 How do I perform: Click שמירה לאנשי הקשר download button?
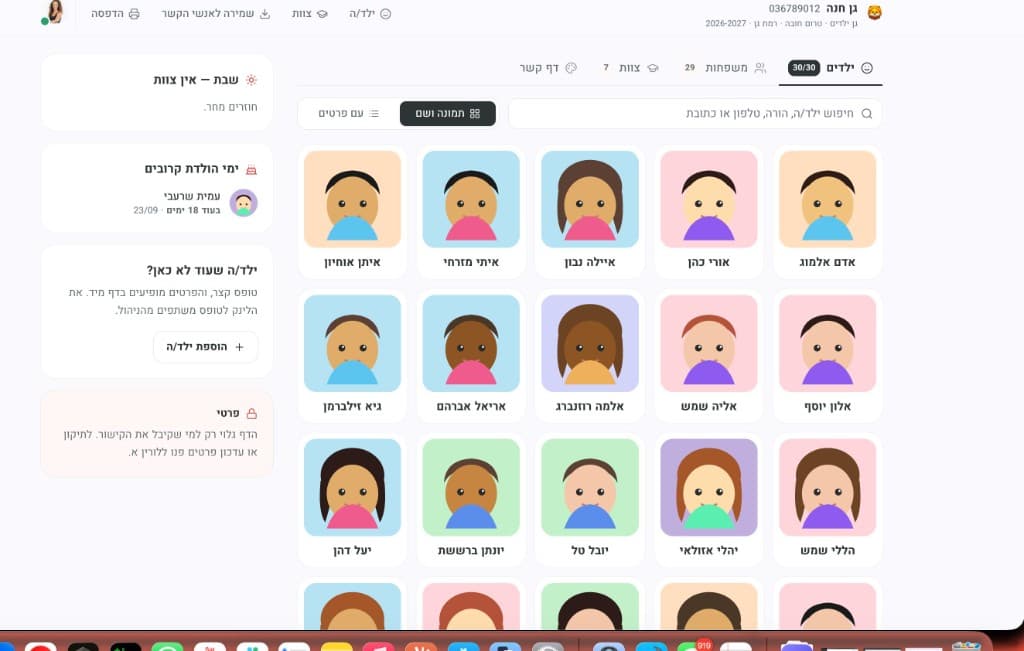[216, 14]
